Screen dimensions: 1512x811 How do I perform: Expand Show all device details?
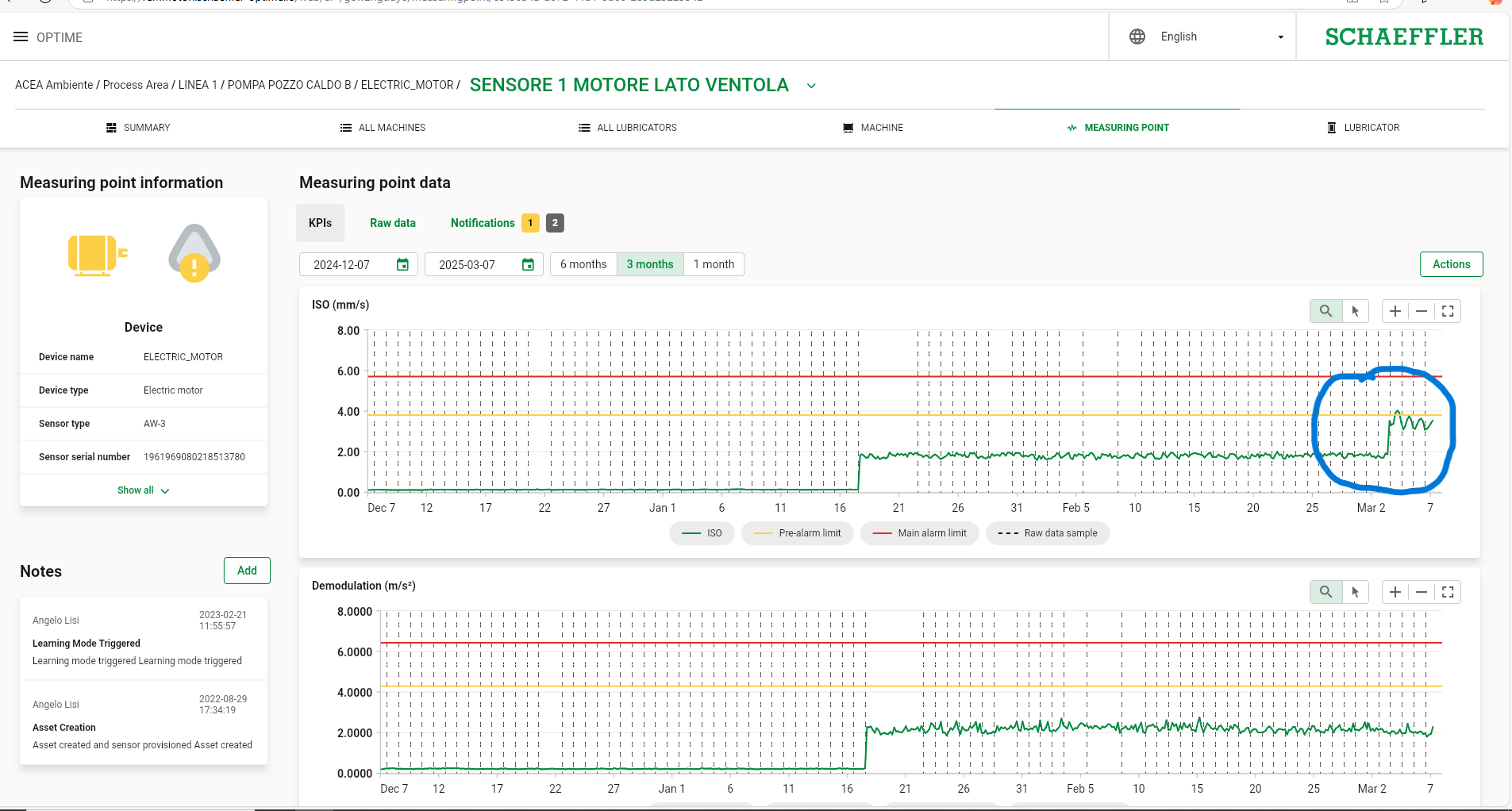144,490
